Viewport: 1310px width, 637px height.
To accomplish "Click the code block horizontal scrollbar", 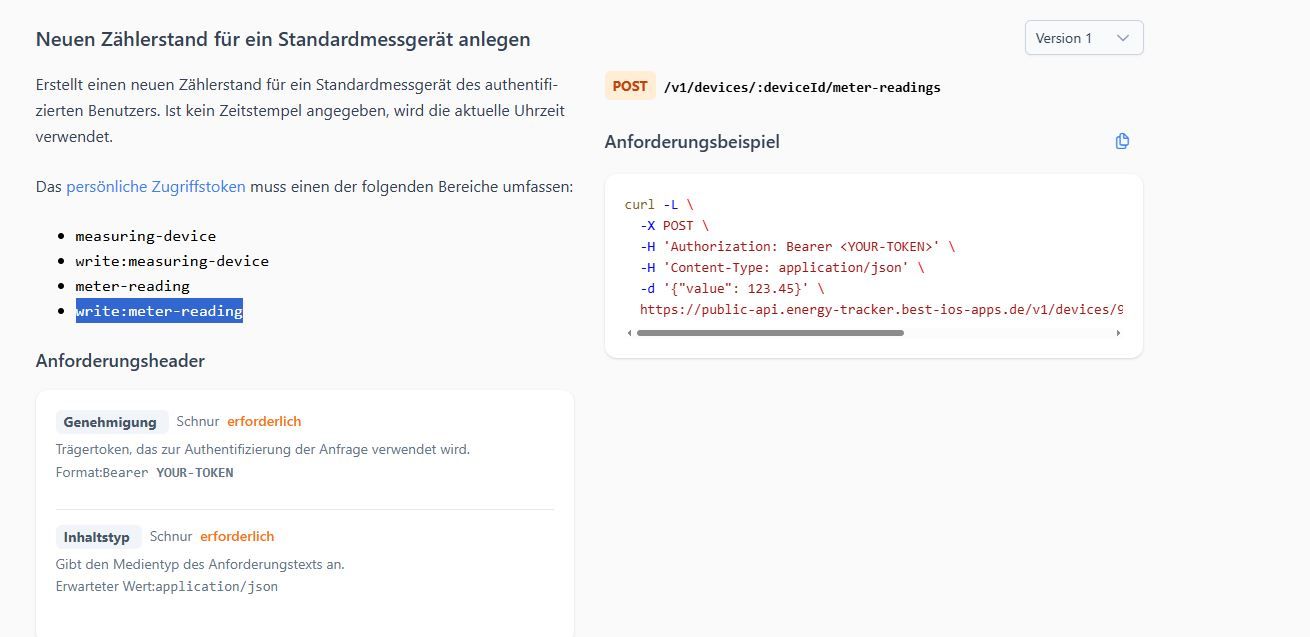I will pyautogui.click(x=770, y=333).
